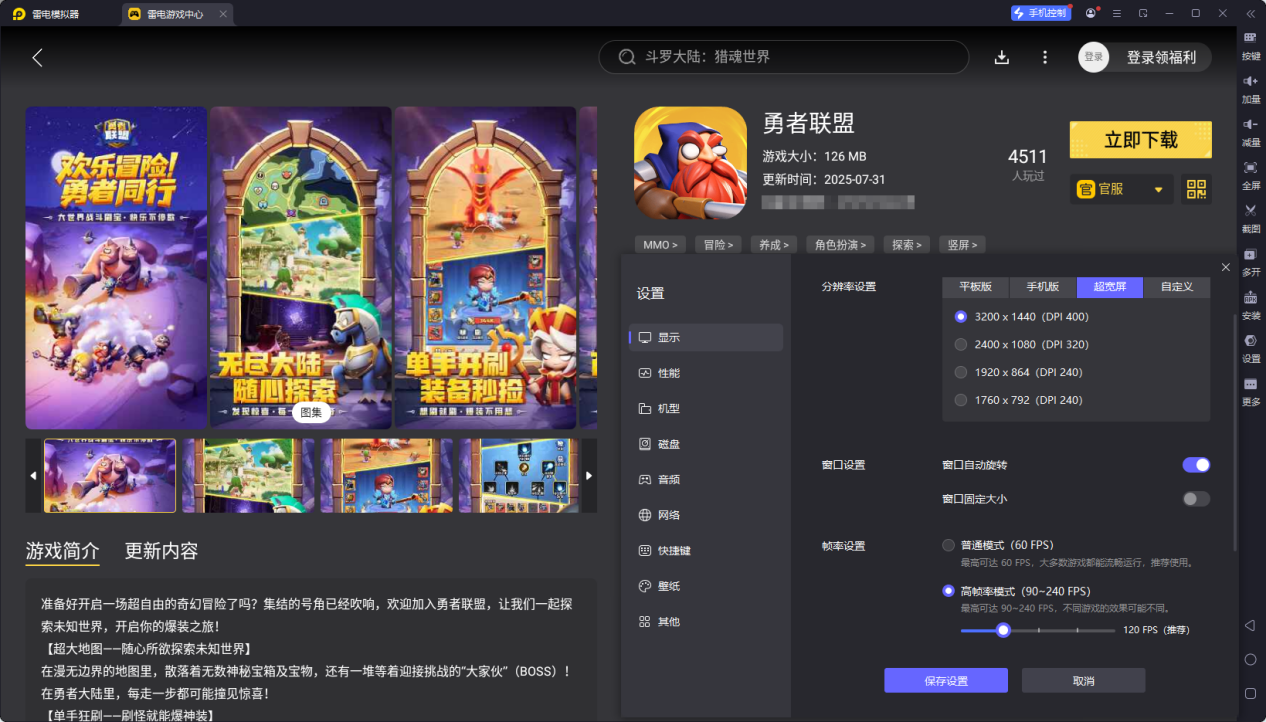Click the search magnifier icon

tap(627, 57)
